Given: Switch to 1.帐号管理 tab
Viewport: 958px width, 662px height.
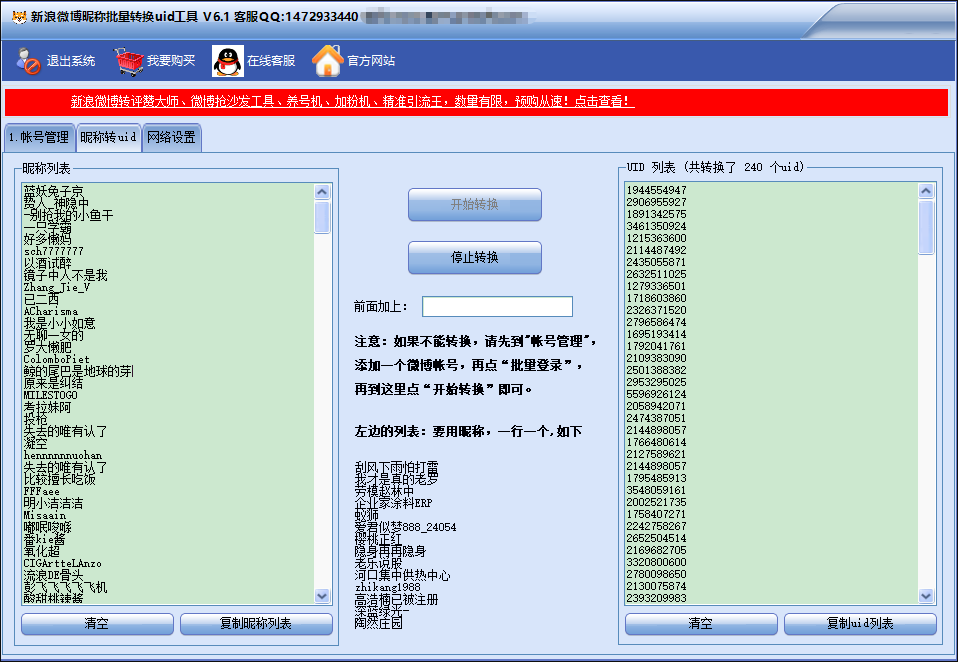Looking at the screenshot, I should pyautogui.click(x=39, y=137).
